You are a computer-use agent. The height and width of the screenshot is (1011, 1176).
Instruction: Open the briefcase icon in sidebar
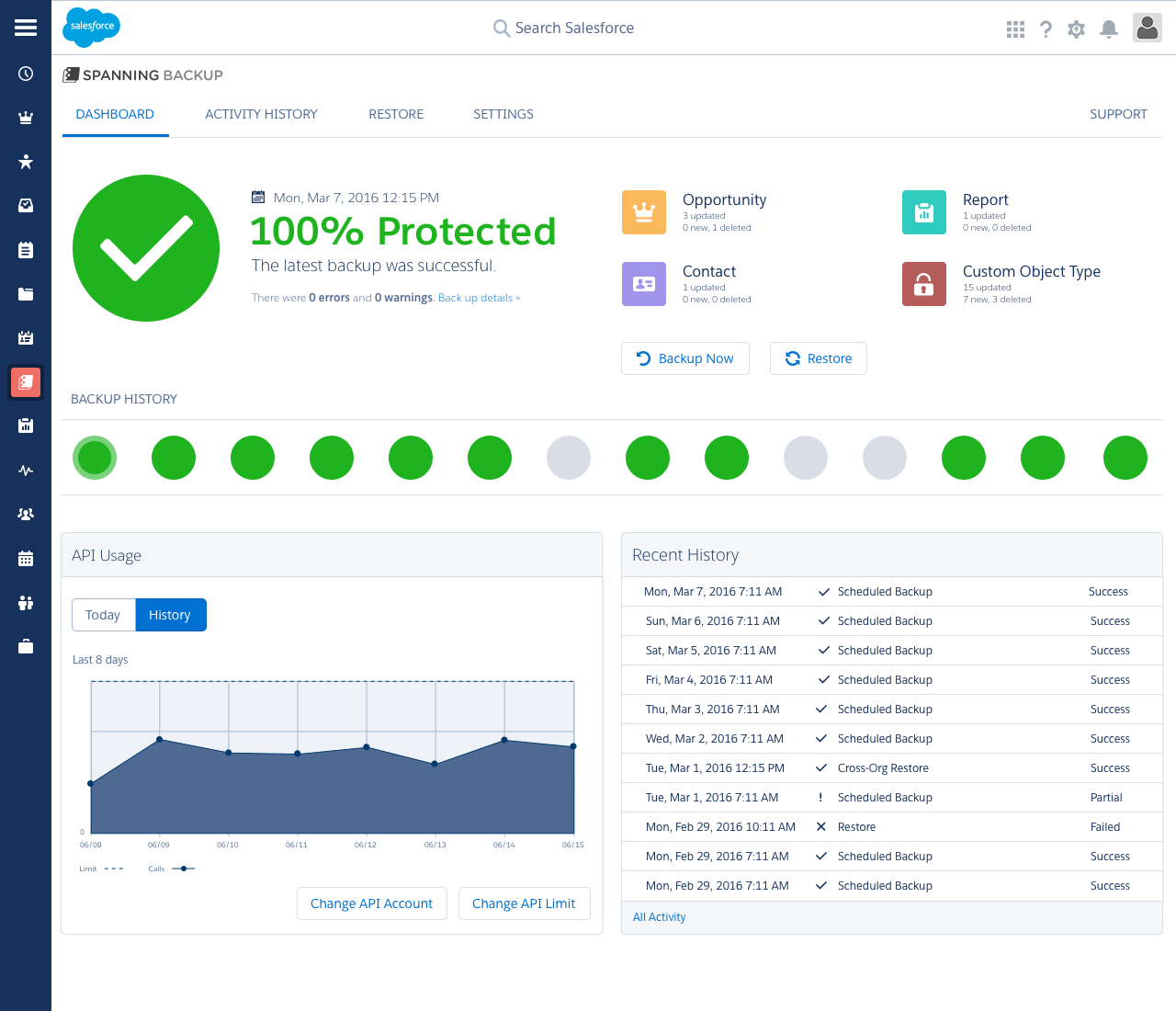pos(26,647)
